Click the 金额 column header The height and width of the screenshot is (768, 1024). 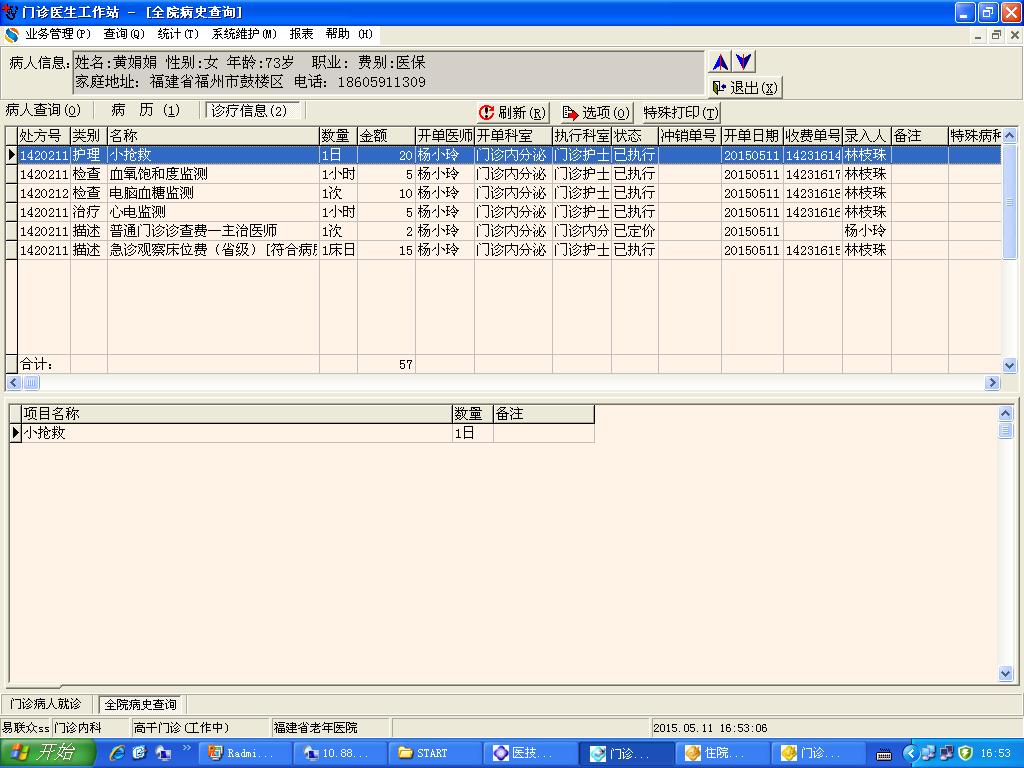click(x=386, y=136)
